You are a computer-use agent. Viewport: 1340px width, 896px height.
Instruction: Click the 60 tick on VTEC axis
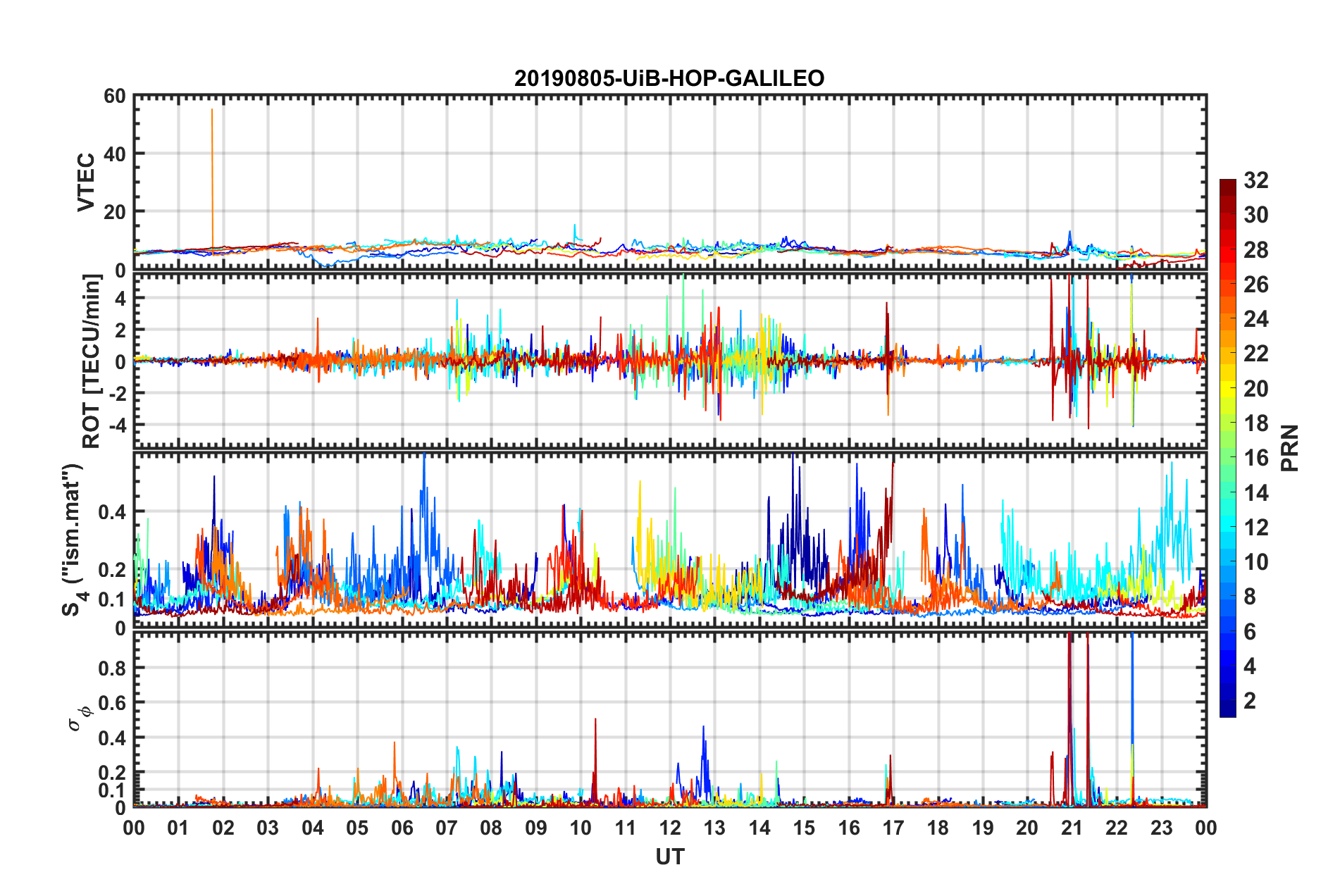pyautogui.click(x=115, y=97)
